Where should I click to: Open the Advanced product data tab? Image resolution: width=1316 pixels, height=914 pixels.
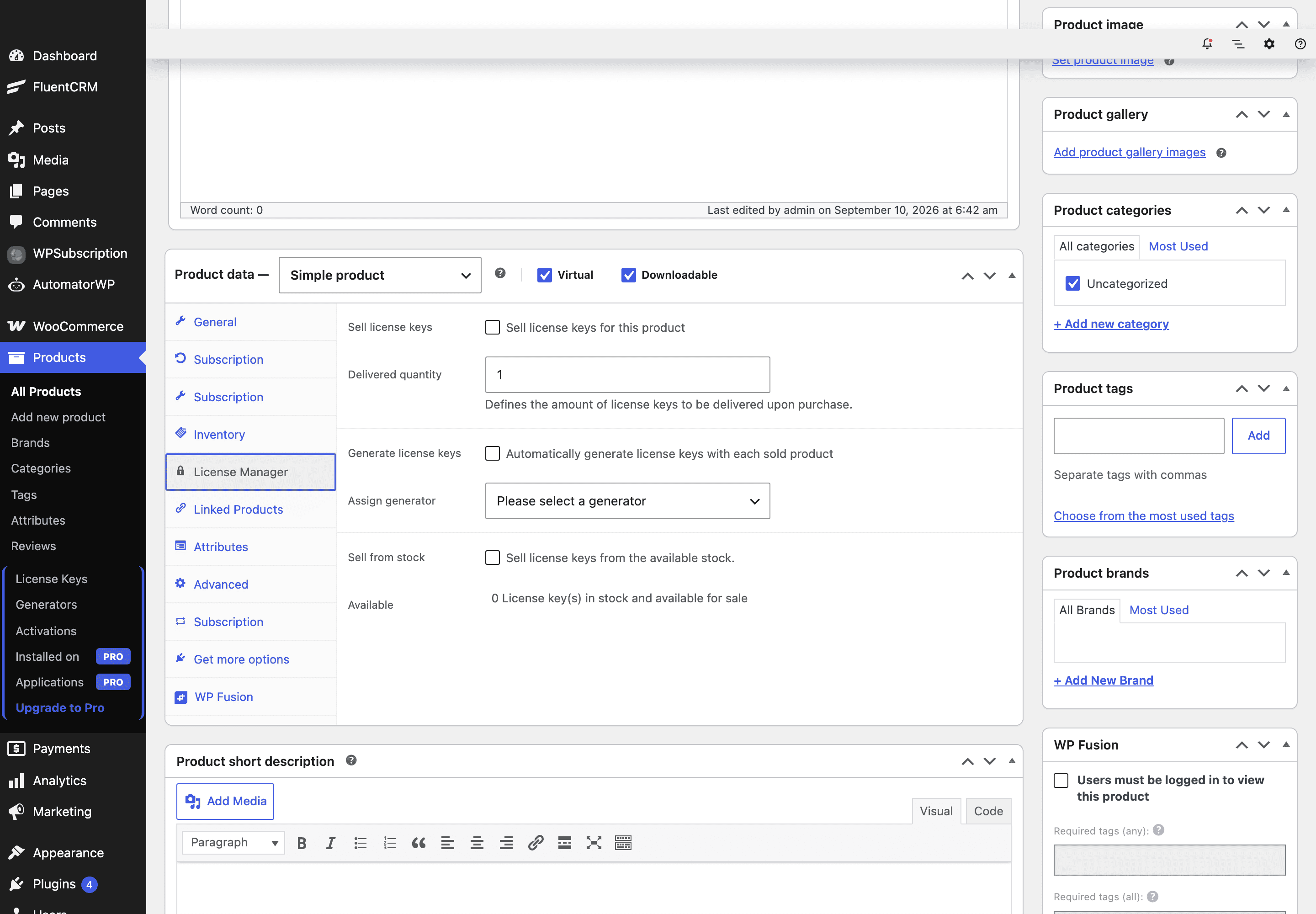coord(251,584)
